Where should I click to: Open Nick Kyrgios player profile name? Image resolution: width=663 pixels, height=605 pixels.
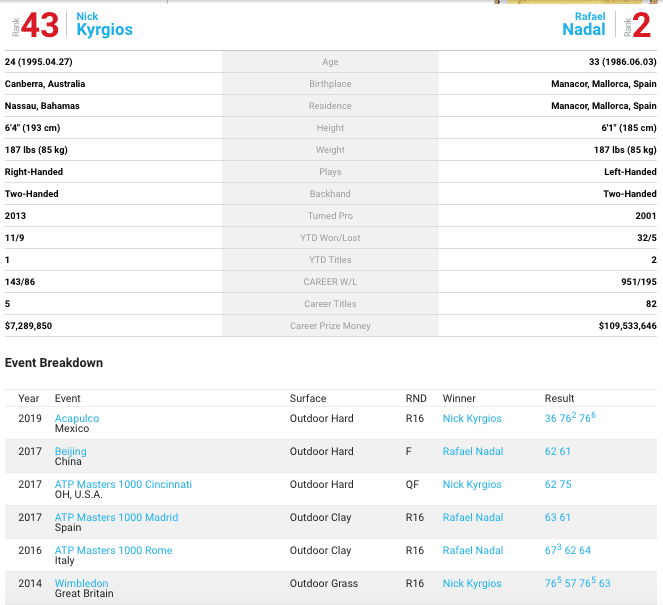(x=104, y=24)
